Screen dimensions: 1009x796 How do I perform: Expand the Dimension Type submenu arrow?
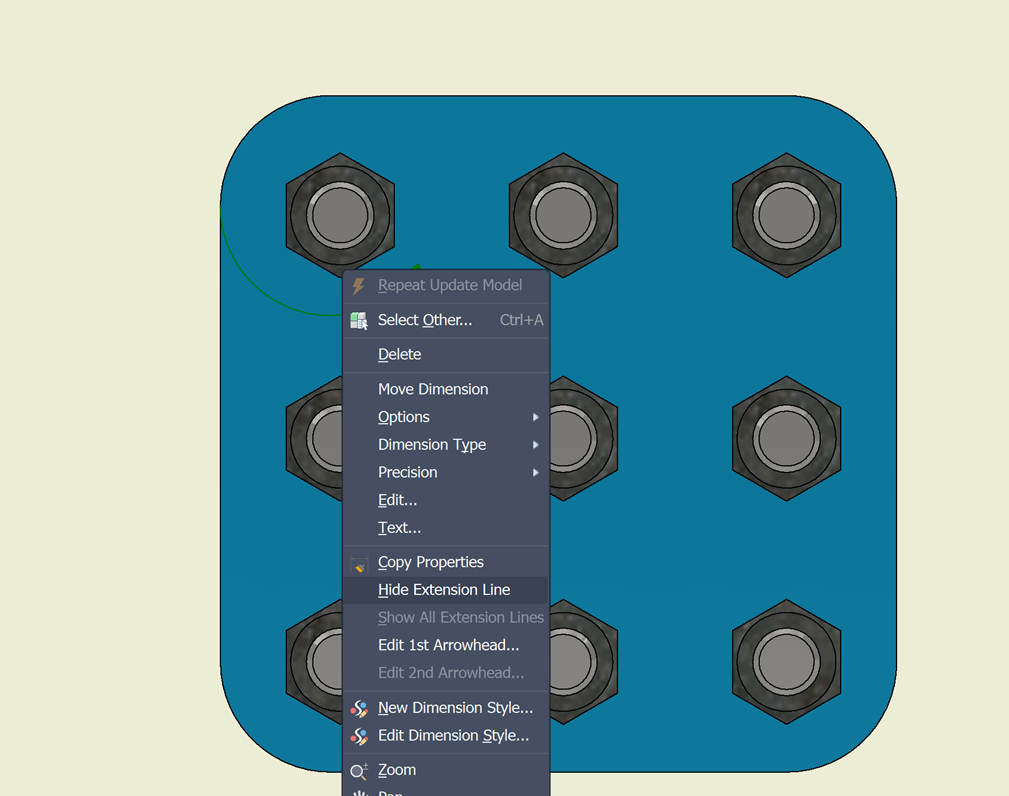point(535,445)
